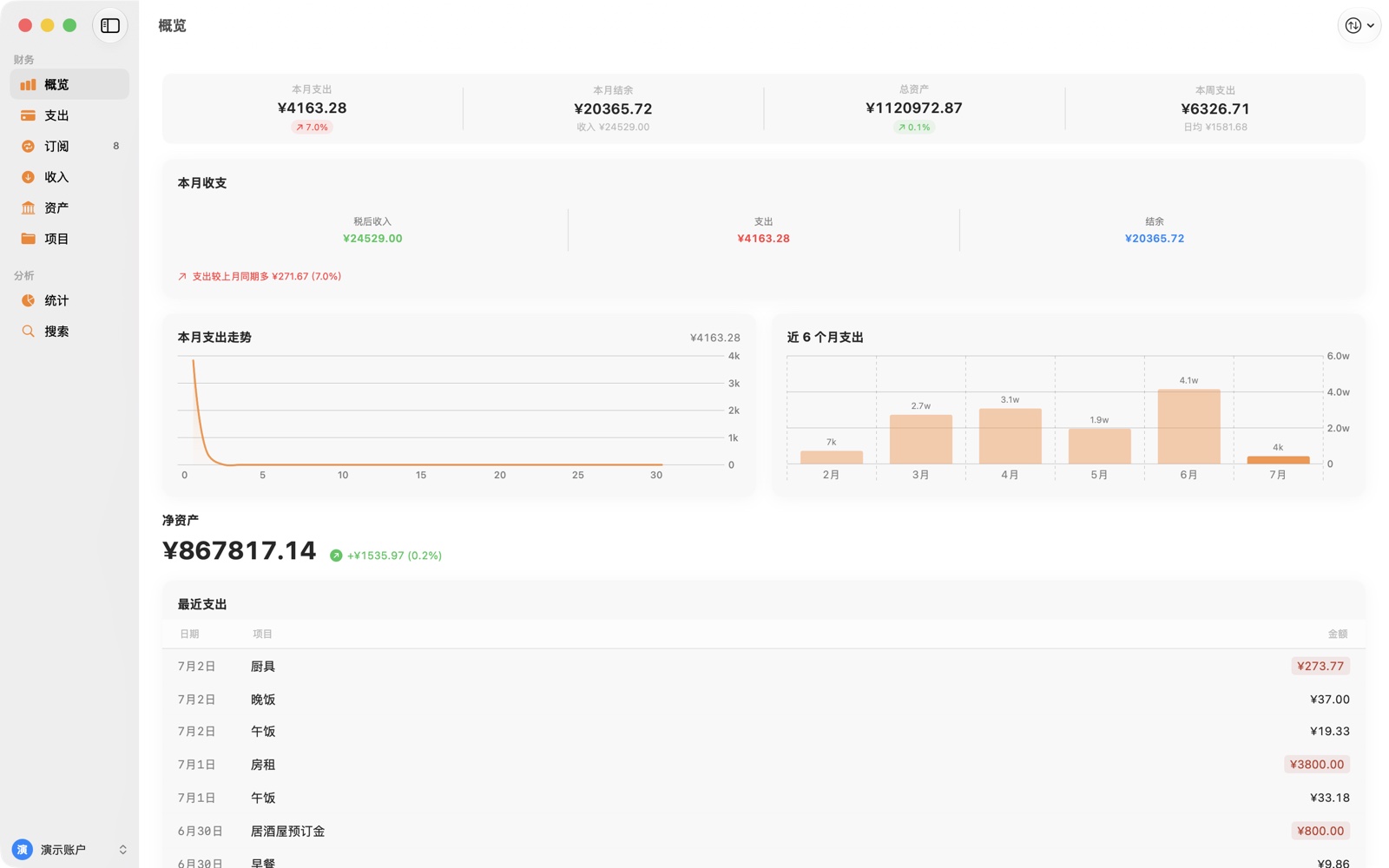Open the 搜索 label in sidebar

(56, 331)
